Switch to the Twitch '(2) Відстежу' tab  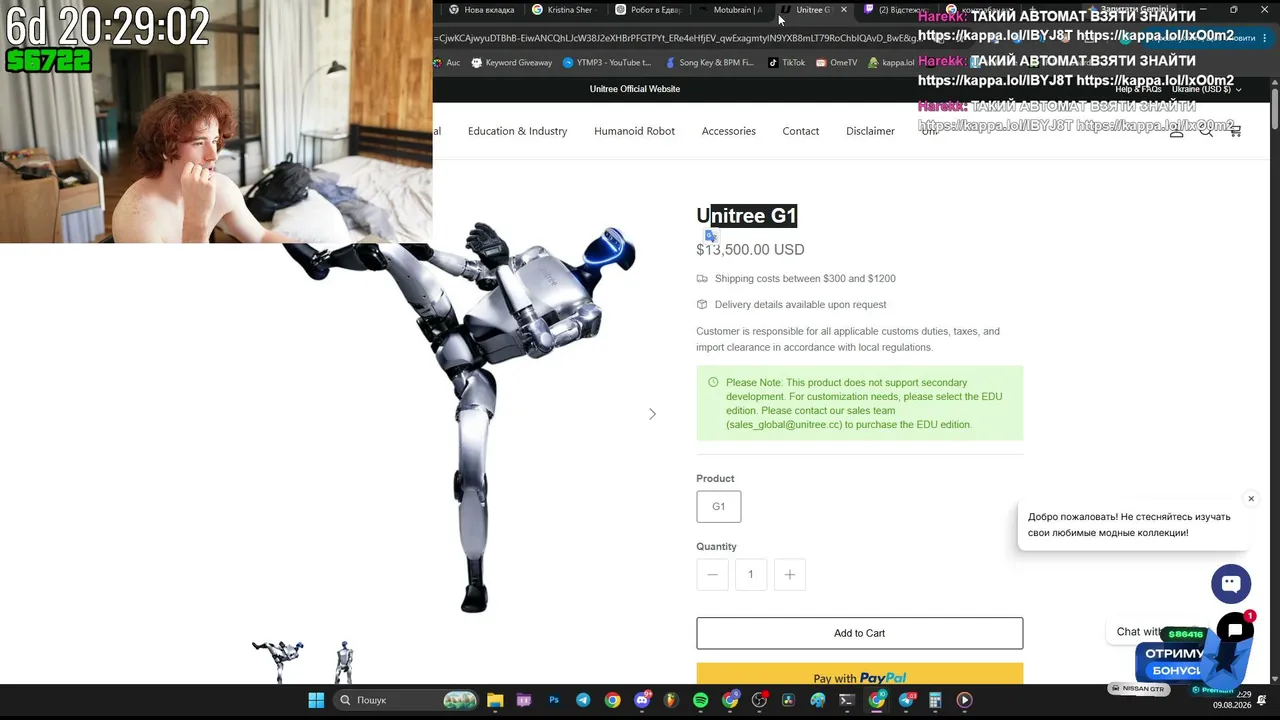(897, 10)
